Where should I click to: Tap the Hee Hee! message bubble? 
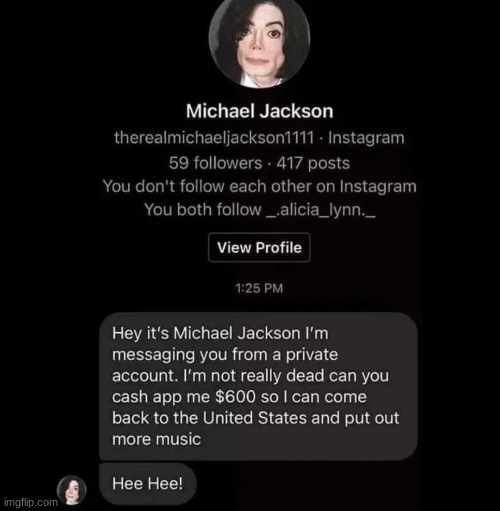pos(148,484)
